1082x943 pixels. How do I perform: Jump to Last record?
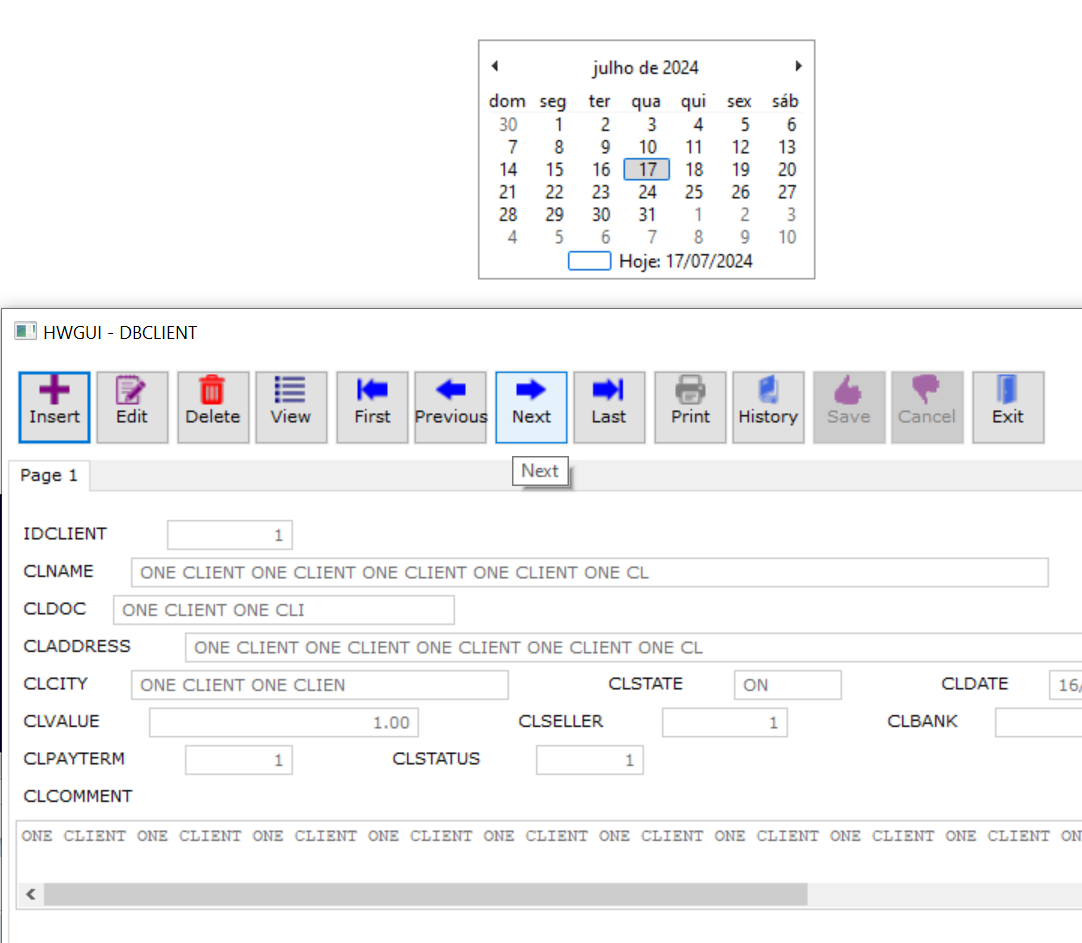coord(609,407)
